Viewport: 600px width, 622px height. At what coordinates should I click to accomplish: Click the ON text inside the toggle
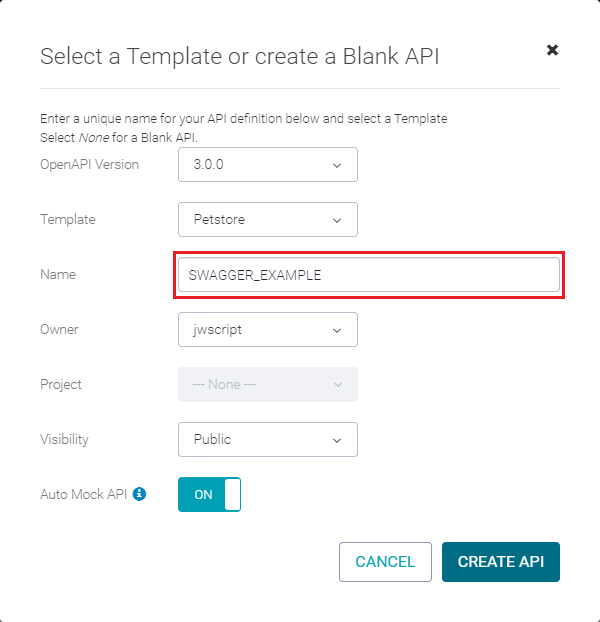click(203, 495)
